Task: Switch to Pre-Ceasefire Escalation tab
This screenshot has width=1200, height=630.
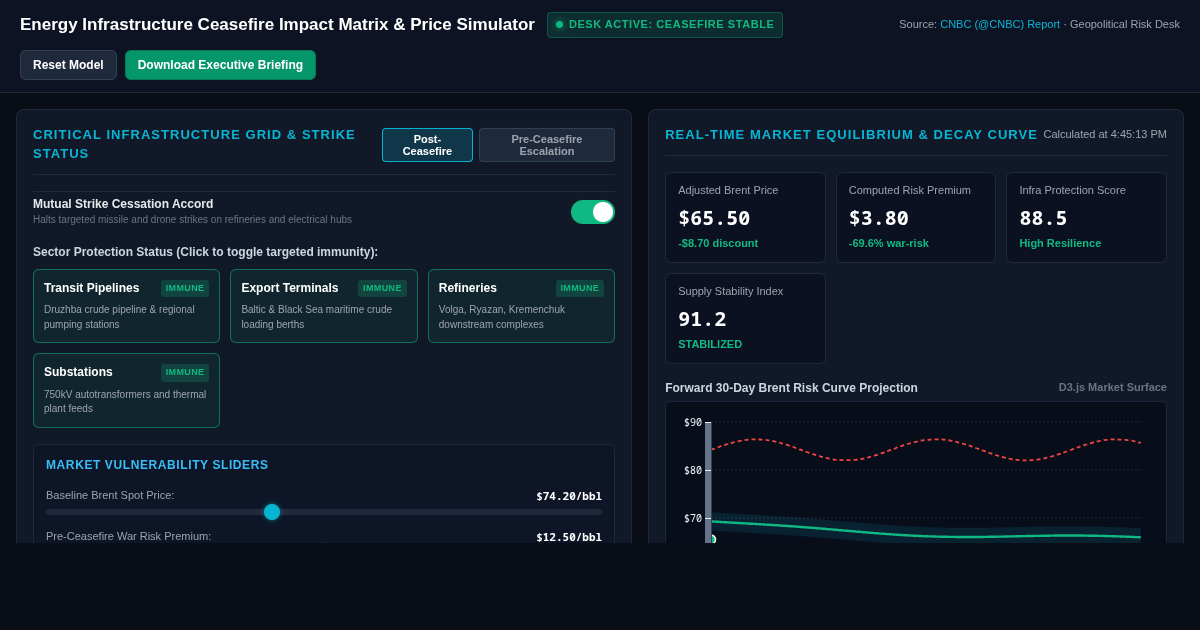Action: click(x=547, y=145)
